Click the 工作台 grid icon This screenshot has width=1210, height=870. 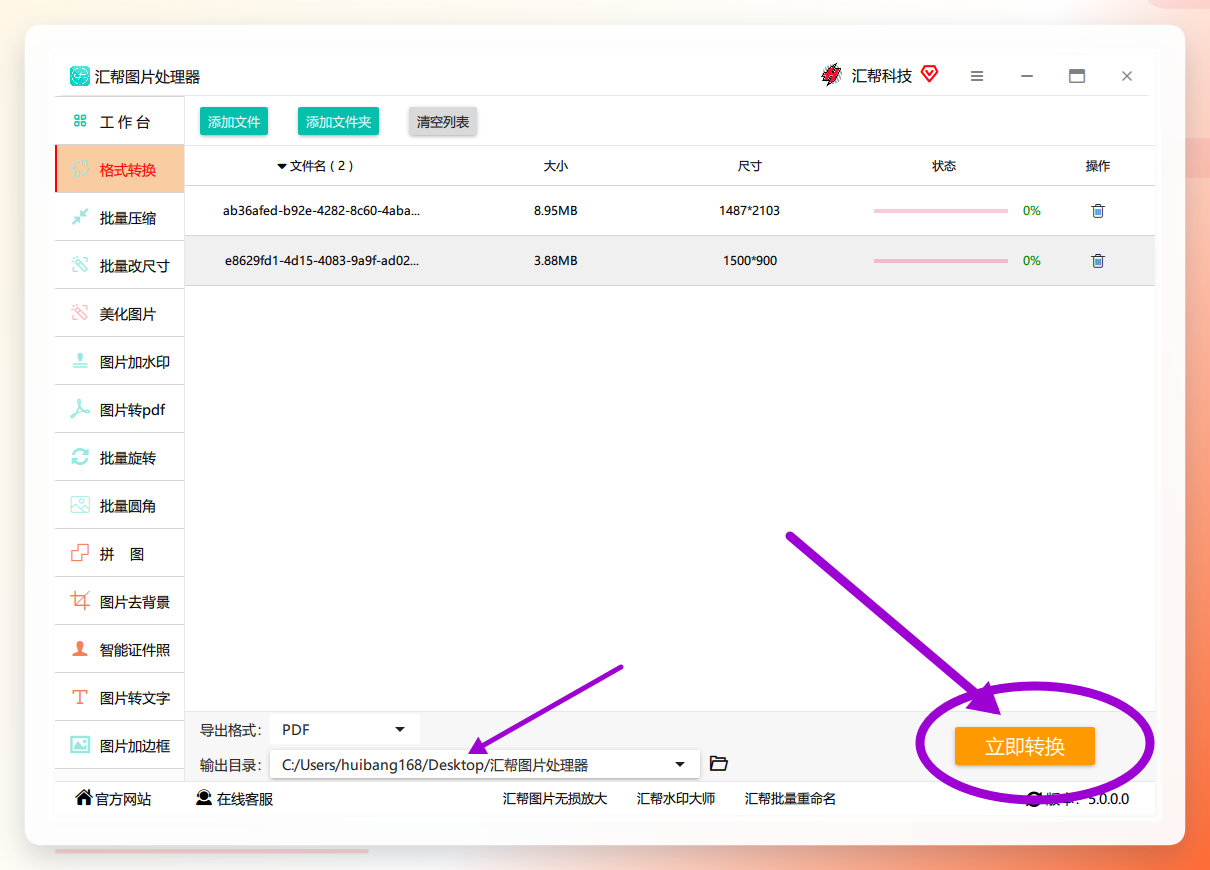80,121
